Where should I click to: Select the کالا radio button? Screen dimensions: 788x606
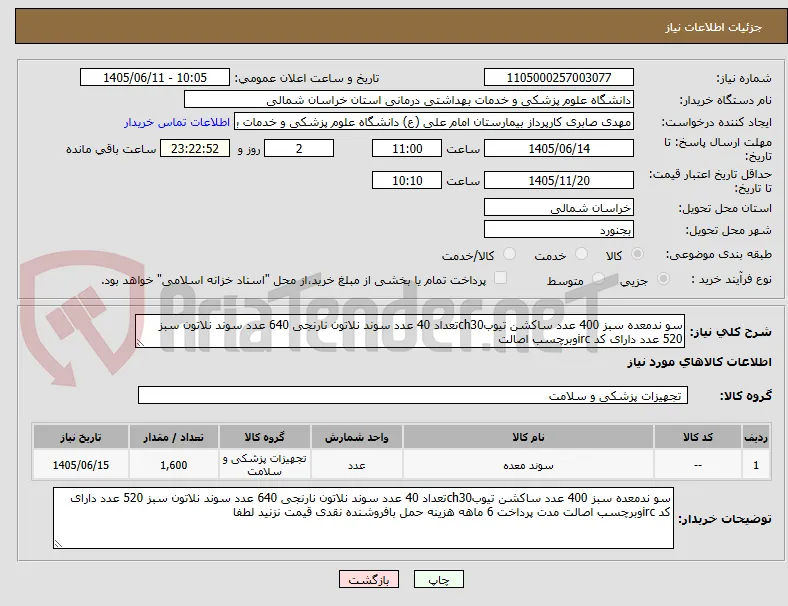coord(637,254)
